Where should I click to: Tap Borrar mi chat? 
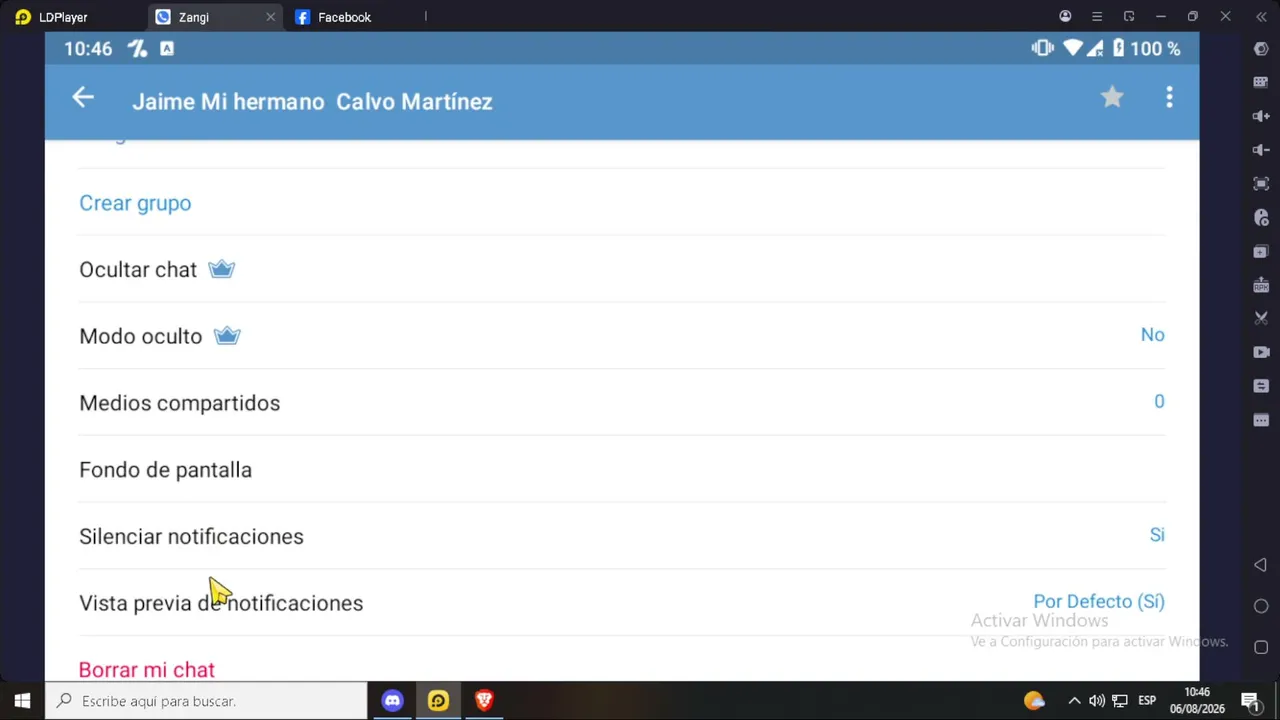pyautogui.click(x=147, y=670)
